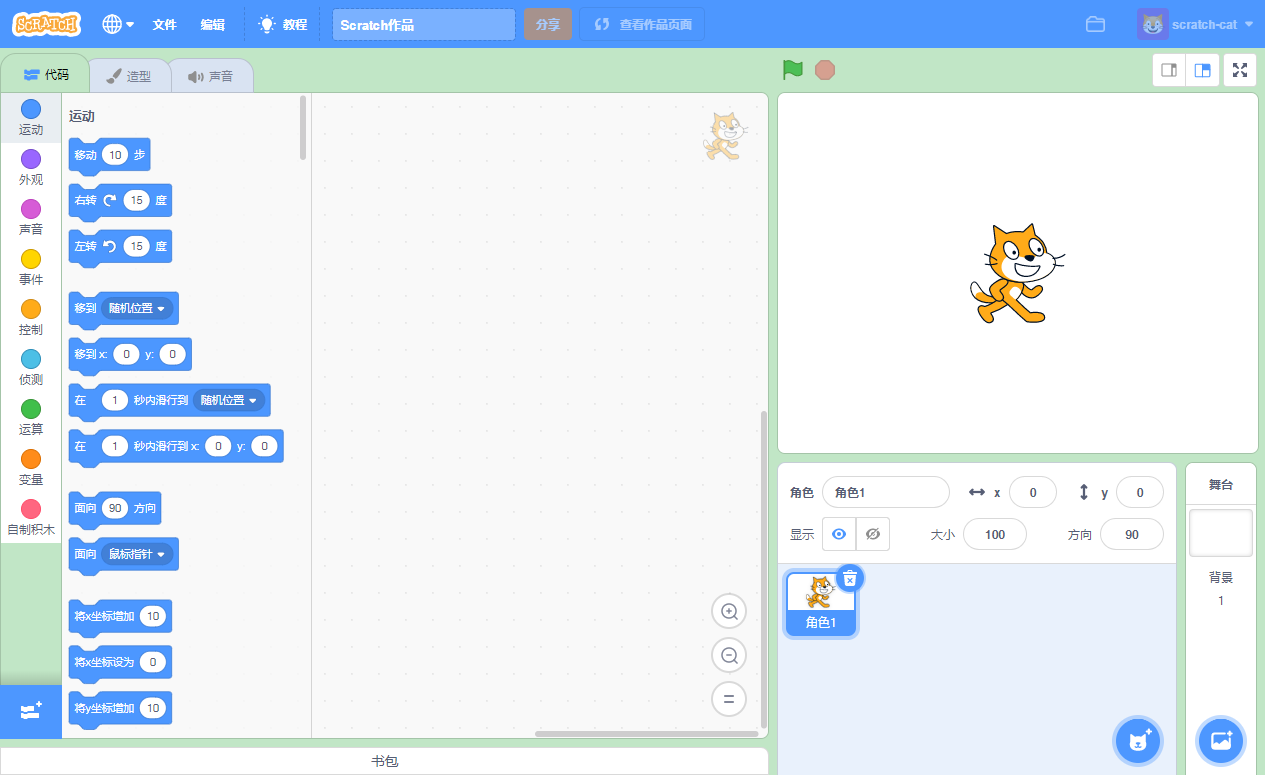This screenshot has width=1265, height=775.
Task: Click the sprite x coordinate field
Action: click(1034, 492)
